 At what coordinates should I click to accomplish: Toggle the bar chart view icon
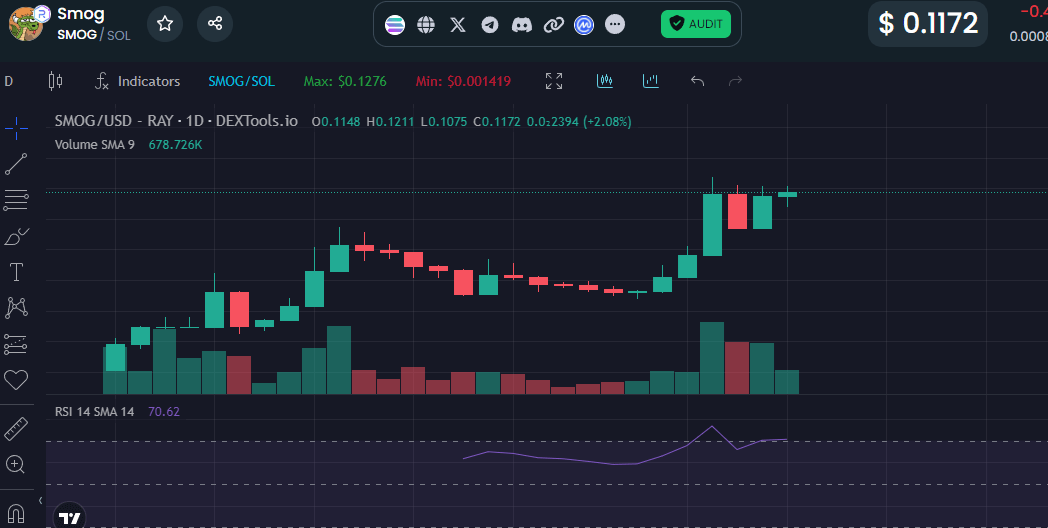pyautogui.click(x=650, y=82)
